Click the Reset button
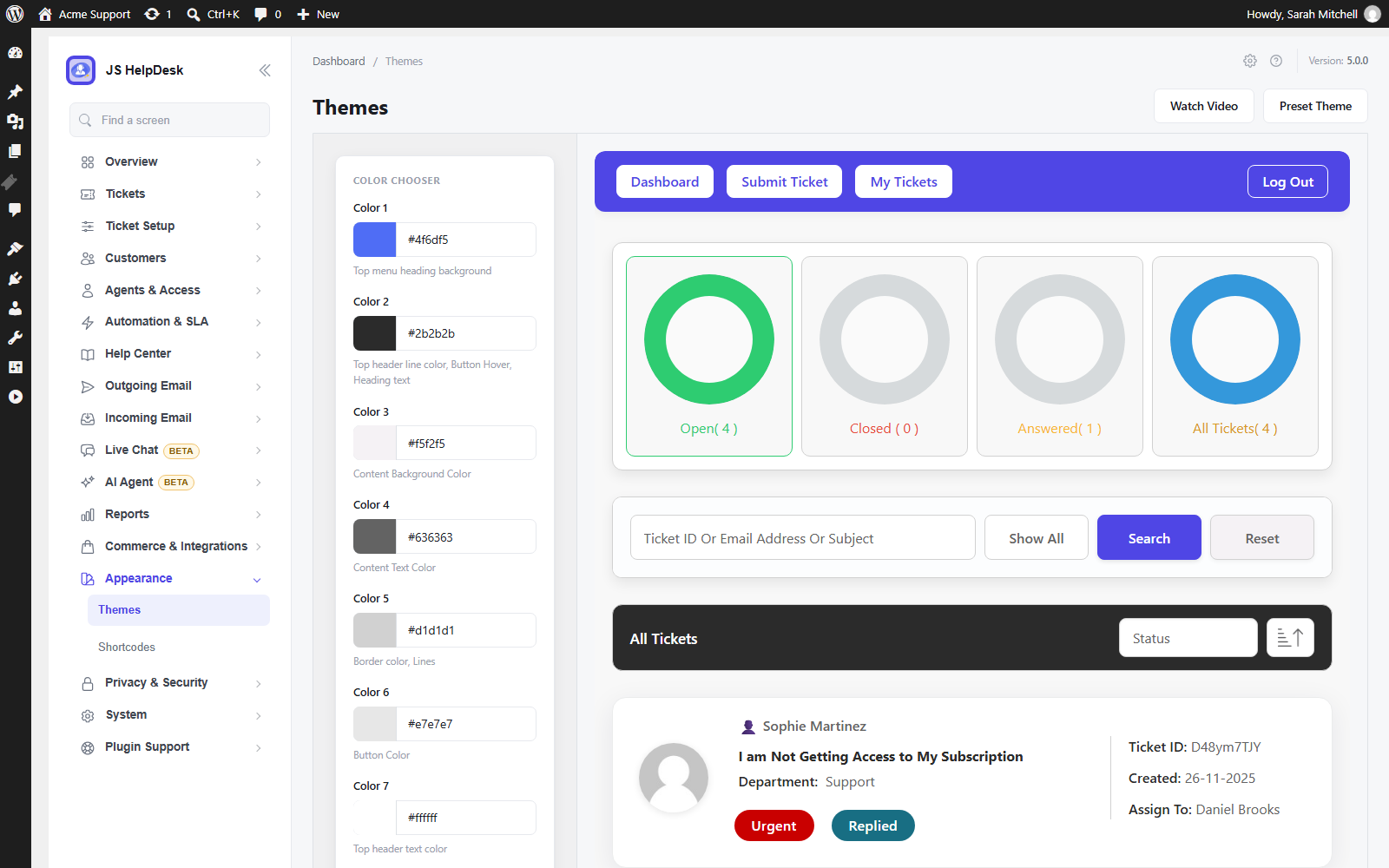The height and width of the screenshot is (868, 1389). (x=1262, y=537)
